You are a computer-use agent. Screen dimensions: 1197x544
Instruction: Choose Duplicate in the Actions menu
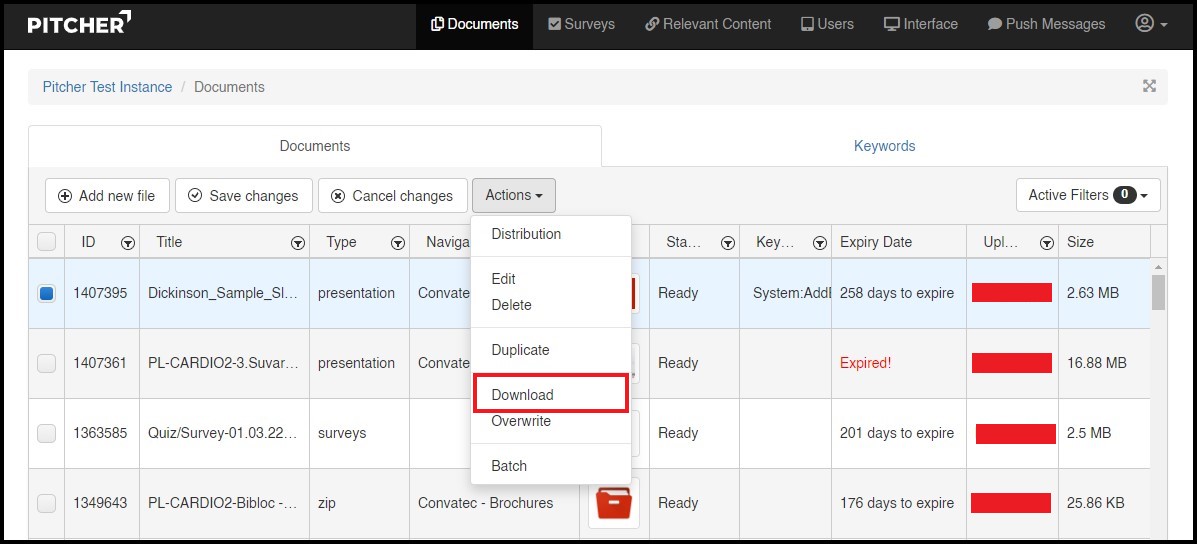pyautogui.click(x=520, y=350)
